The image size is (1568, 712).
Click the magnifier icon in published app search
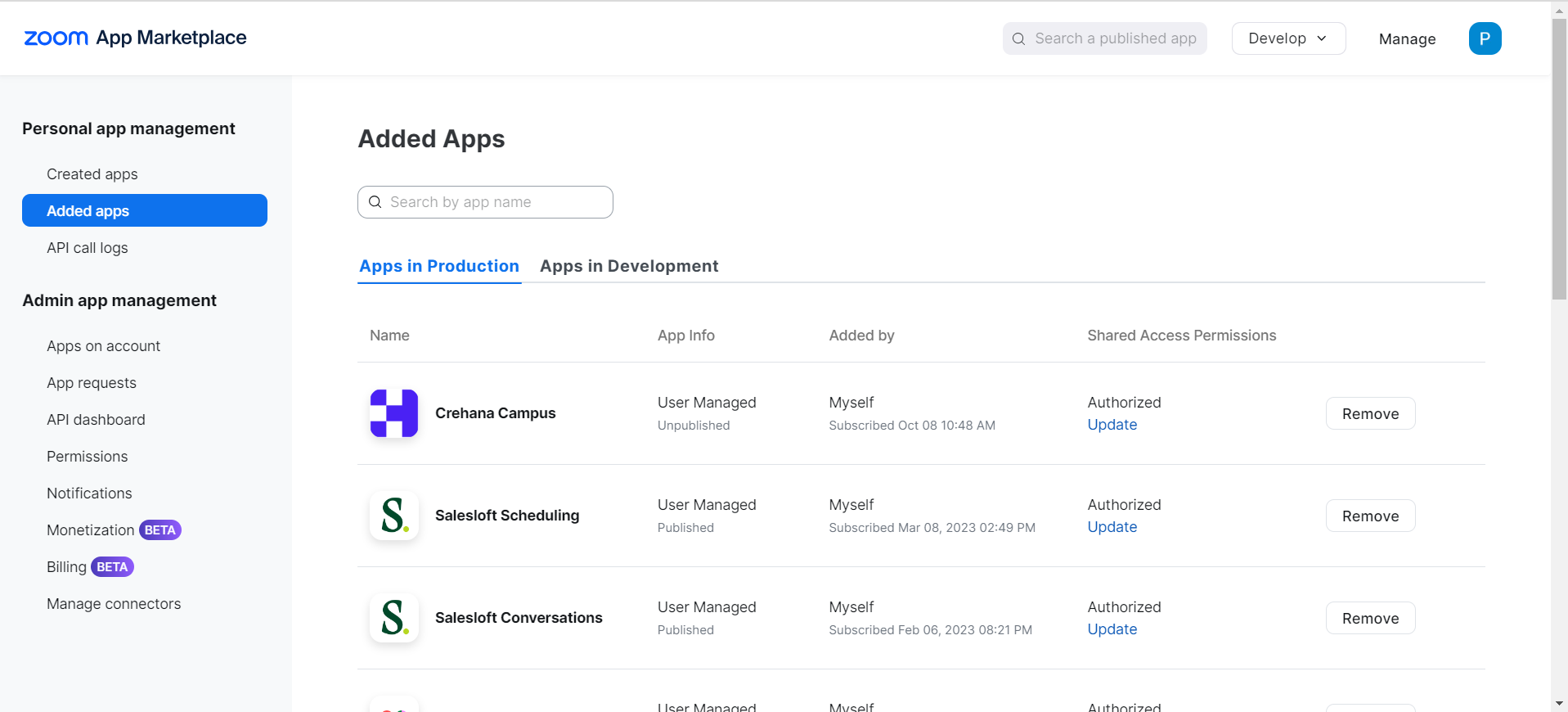pos(1018,38)
